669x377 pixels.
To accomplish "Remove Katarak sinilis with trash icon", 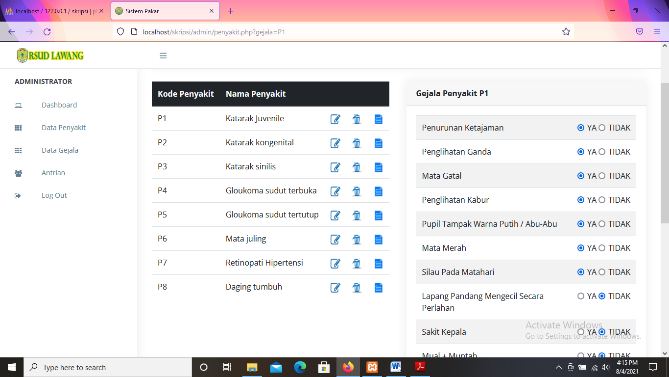I will tap(357, 167).
